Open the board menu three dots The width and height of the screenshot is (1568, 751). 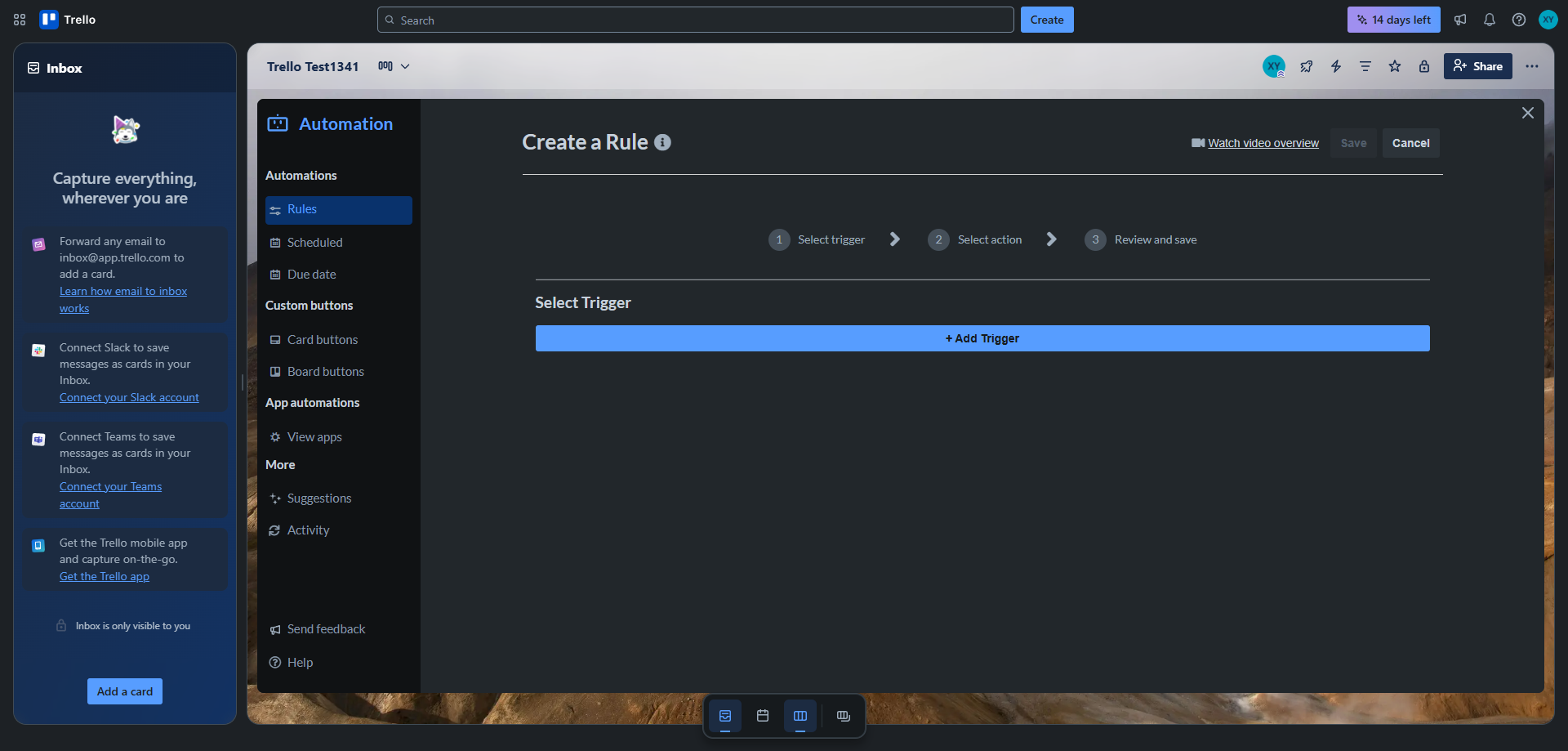1532,66
